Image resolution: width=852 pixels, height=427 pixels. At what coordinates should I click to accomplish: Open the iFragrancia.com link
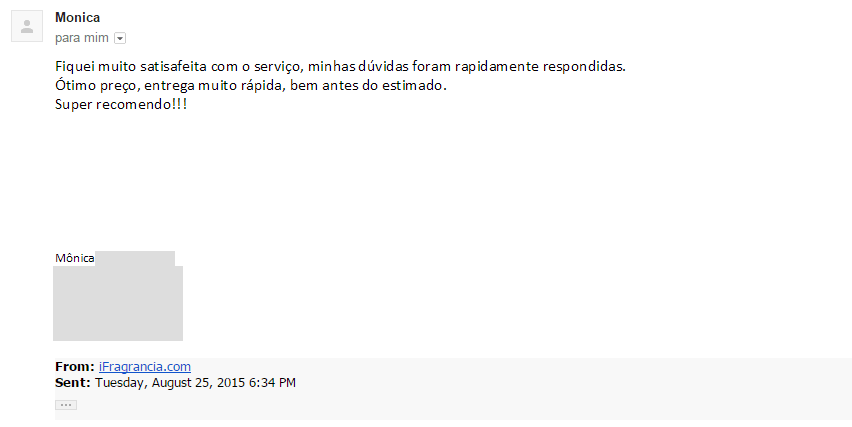point(145,367)
